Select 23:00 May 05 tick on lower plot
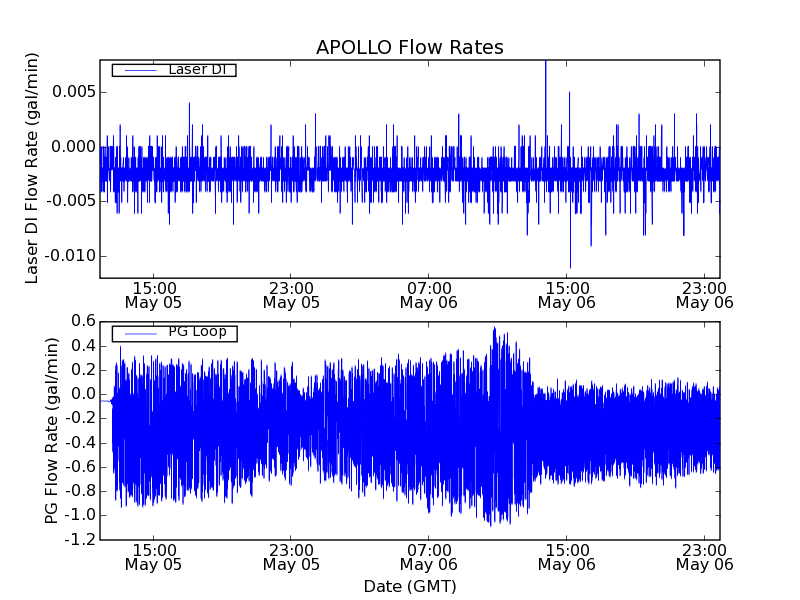This screenshot has height=600, width=800. tap(291, 556)
